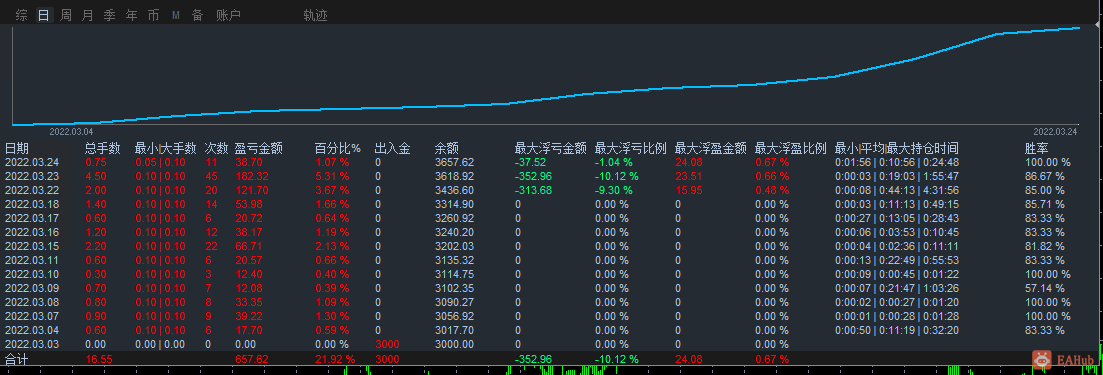Open the M tab
Viewport: 1103px width, 375px height.
175,15
